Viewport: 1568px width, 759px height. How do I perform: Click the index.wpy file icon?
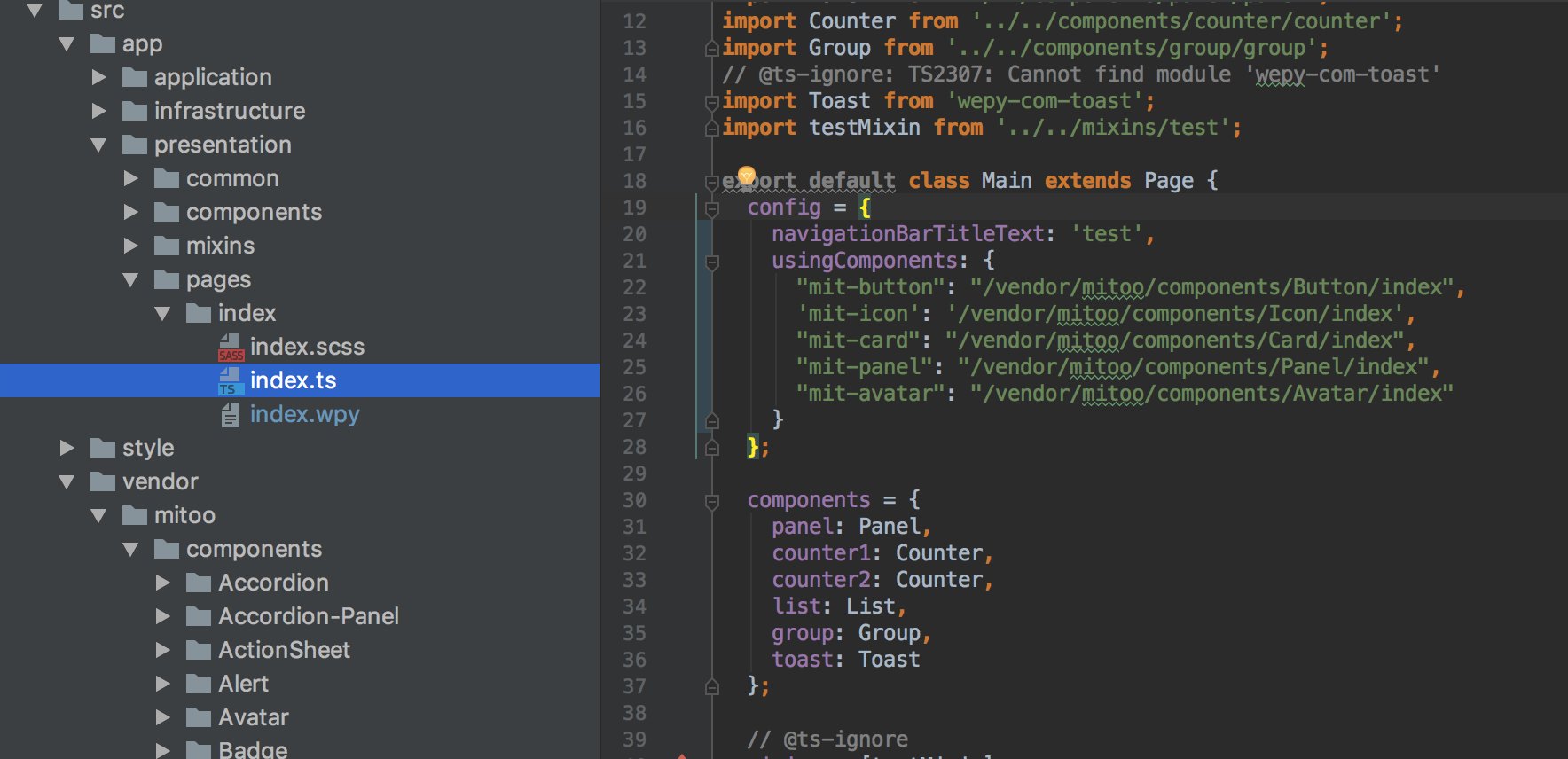click(x=231, y=414)
